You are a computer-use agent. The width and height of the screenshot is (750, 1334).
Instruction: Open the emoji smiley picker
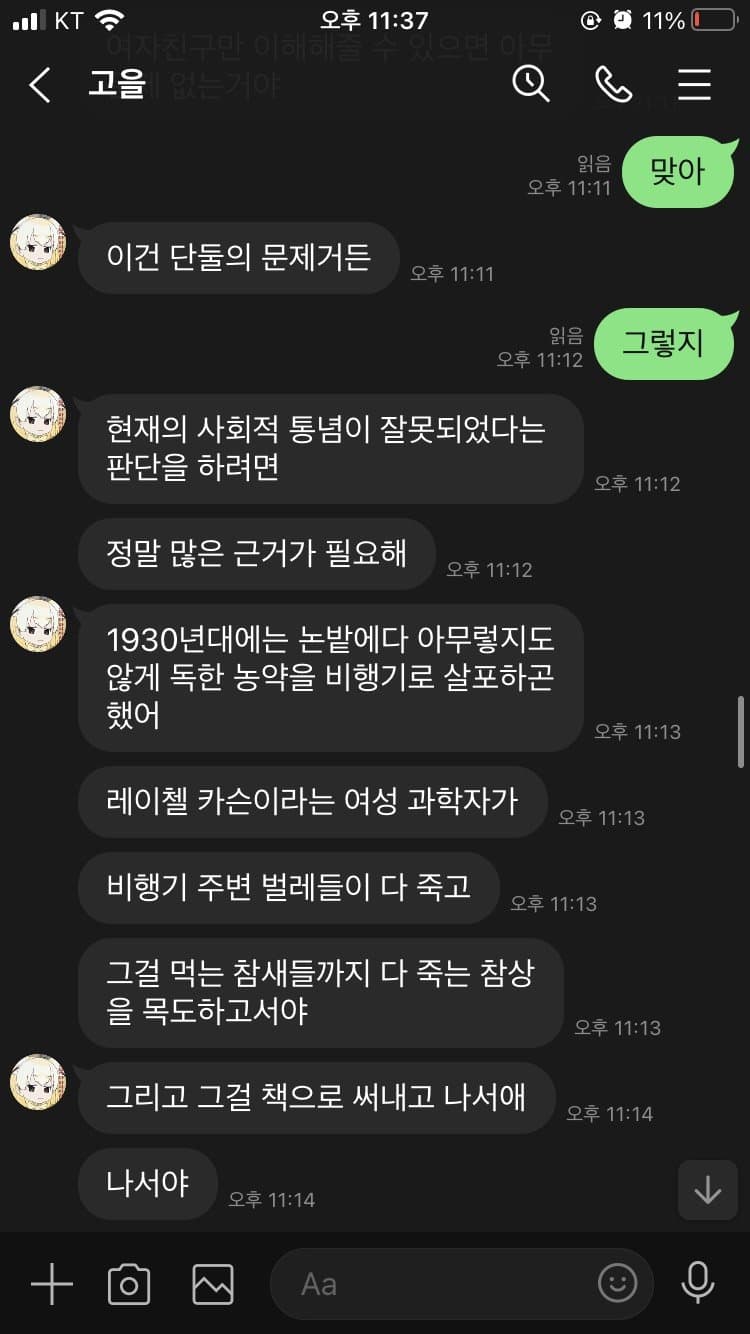tap(617, 1284)
